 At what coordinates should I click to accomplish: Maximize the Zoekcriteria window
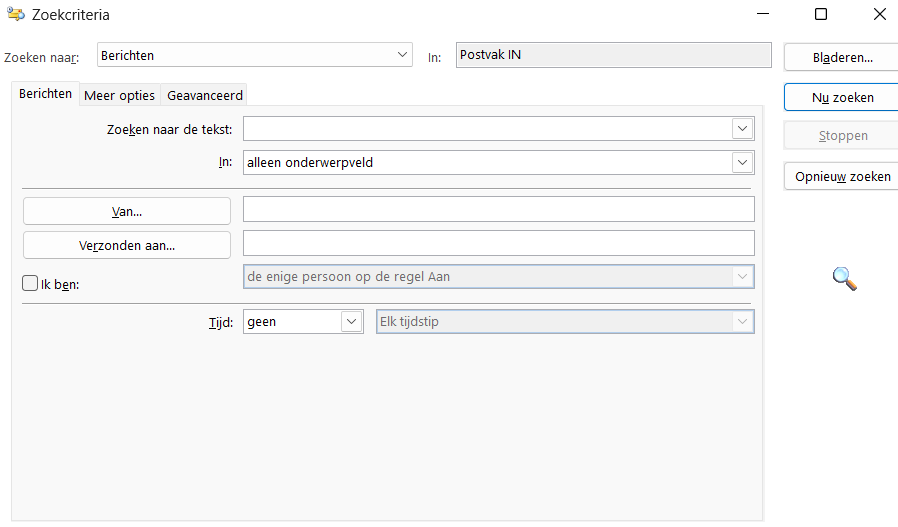pyautogui.click(x=821, y=15)
